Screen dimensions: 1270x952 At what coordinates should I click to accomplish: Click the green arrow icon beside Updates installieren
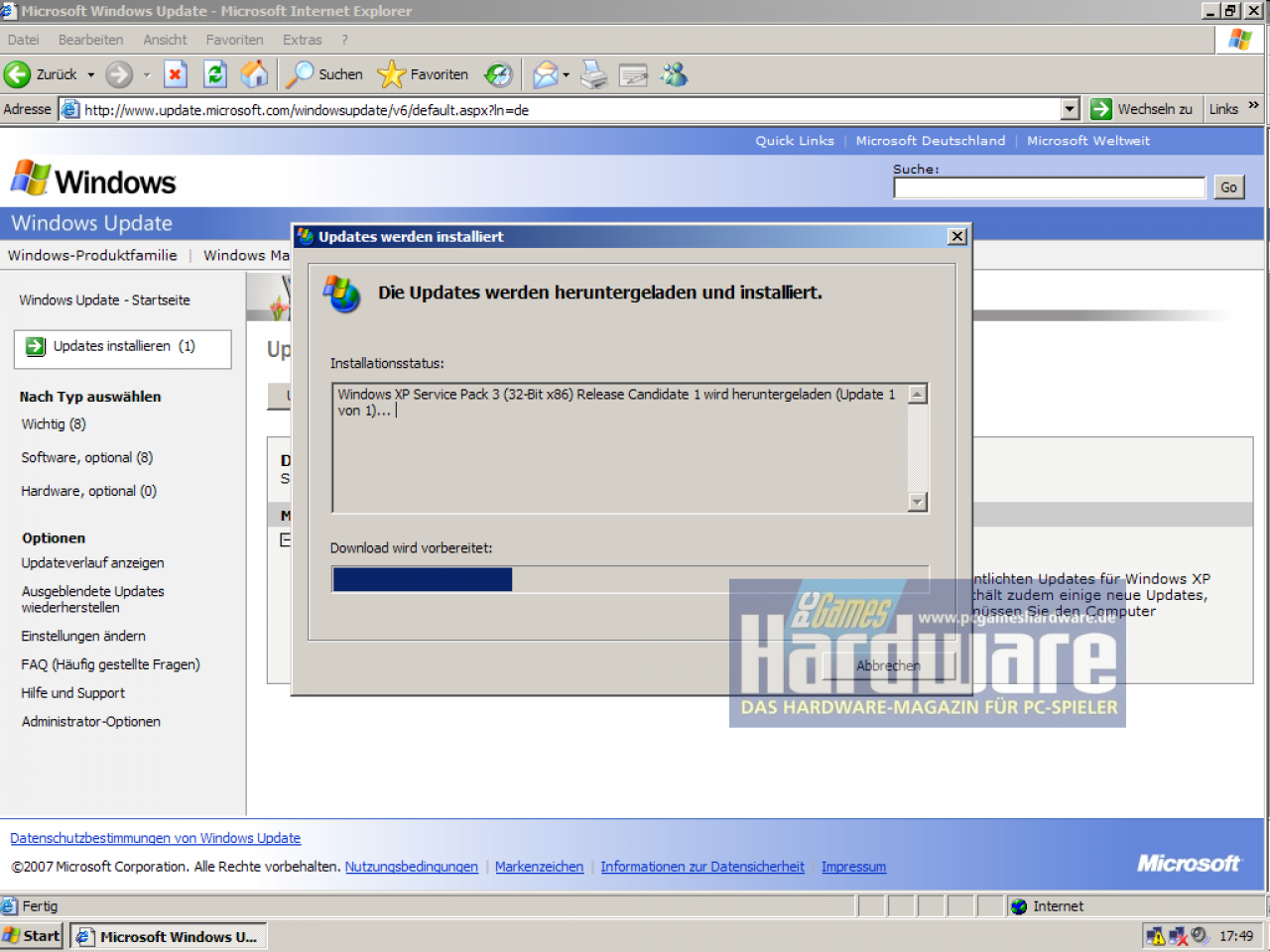[36, 346]
